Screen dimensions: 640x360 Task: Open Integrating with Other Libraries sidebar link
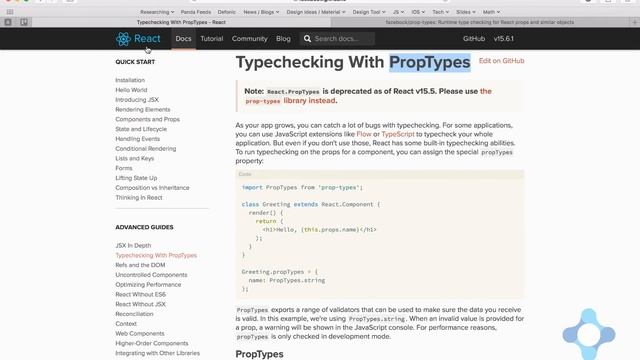click(158, 353)
